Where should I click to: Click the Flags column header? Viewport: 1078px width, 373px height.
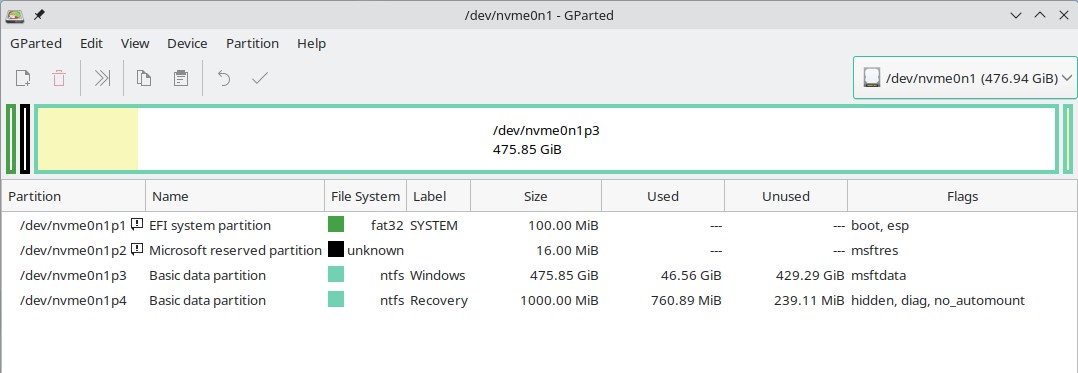962,196
